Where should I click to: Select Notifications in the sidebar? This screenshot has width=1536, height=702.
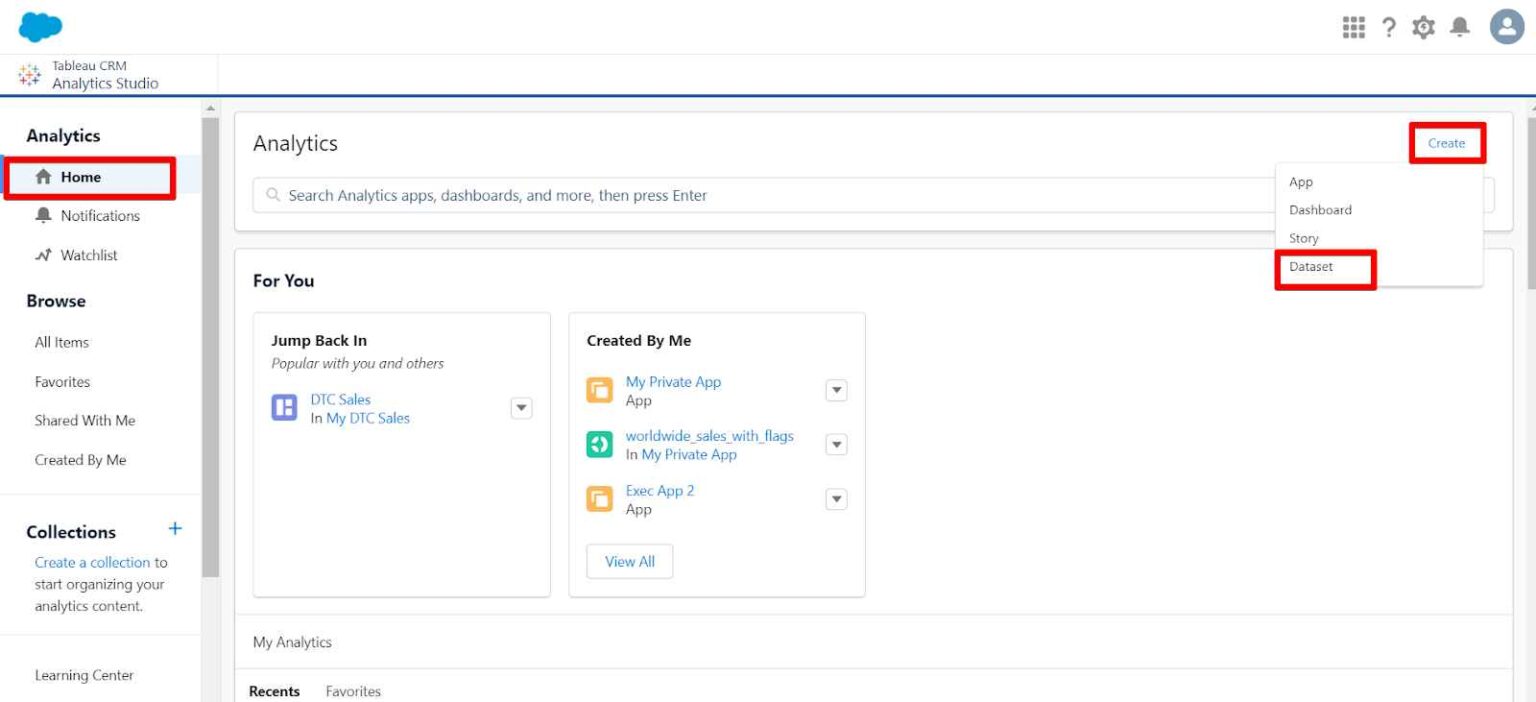tap(100, 216)
